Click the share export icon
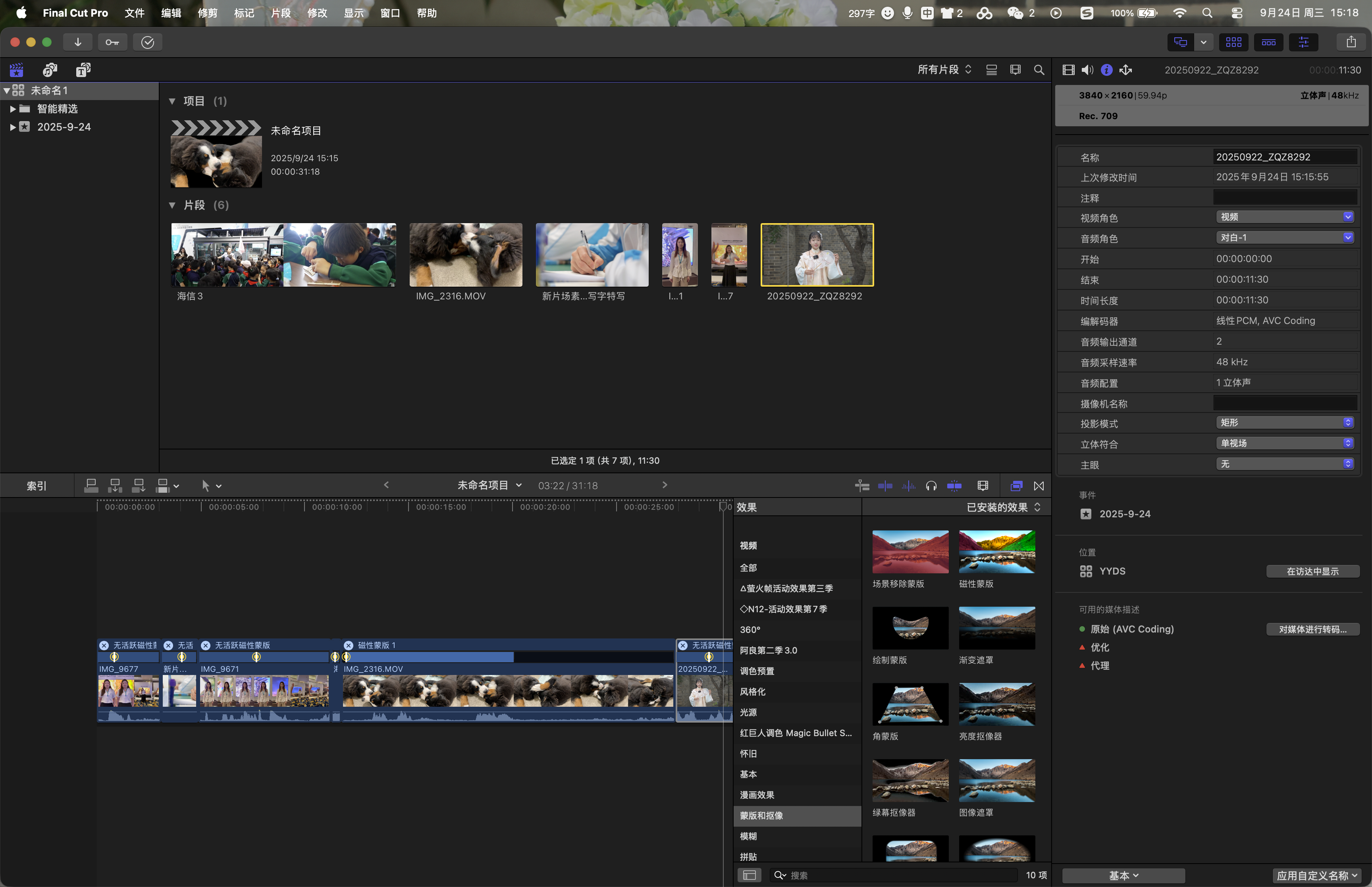Viewport: 1372px width, 887px height. 1351,42
